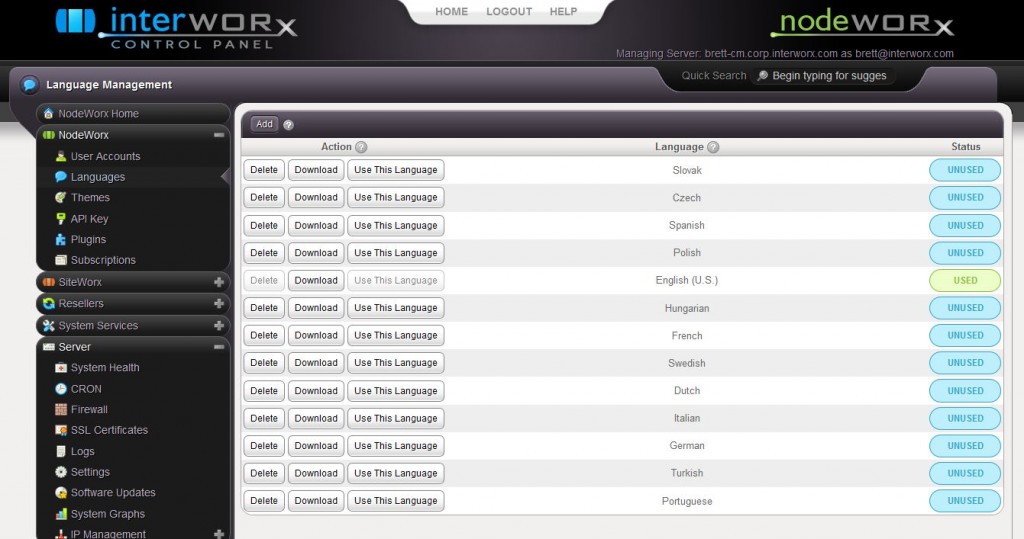Click LOGOUT in the top menu

pyautogui.click(x=509, y=12)
